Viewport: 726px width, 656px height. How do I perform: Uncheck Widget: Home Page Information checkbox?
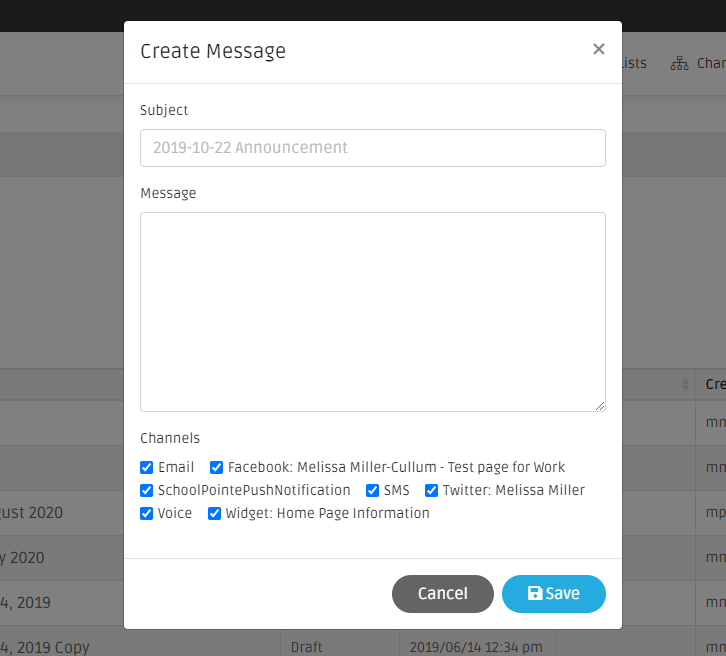coord(215,513)
